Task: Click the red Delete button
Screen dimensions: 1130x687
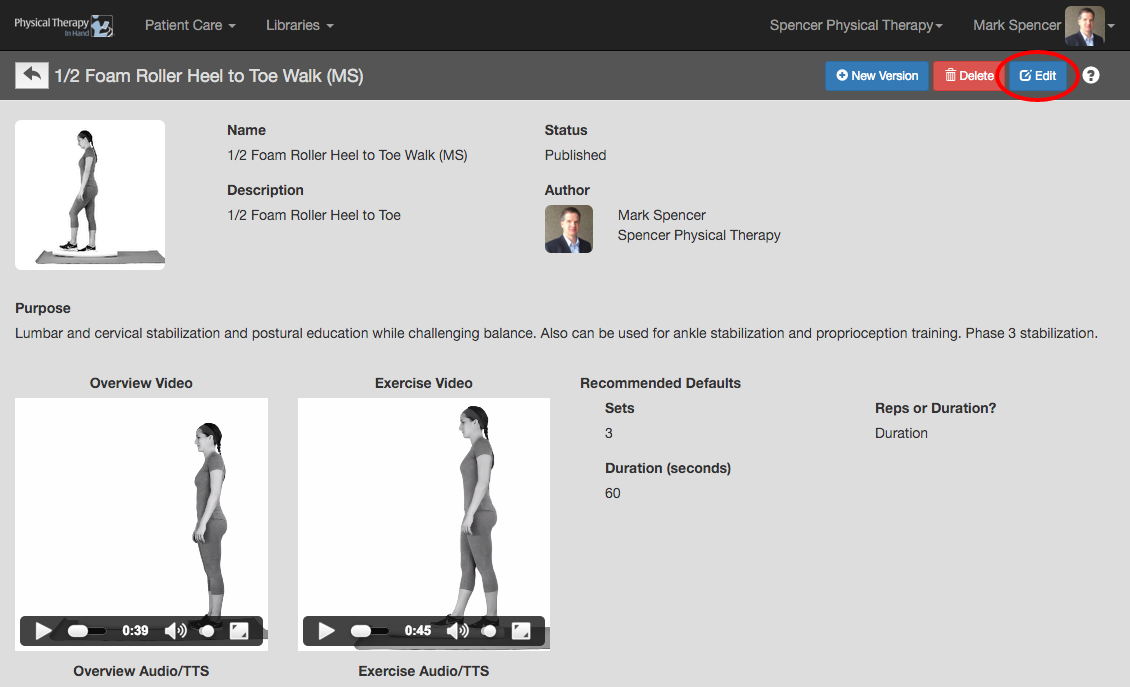Action: click(x=969, y=76)
